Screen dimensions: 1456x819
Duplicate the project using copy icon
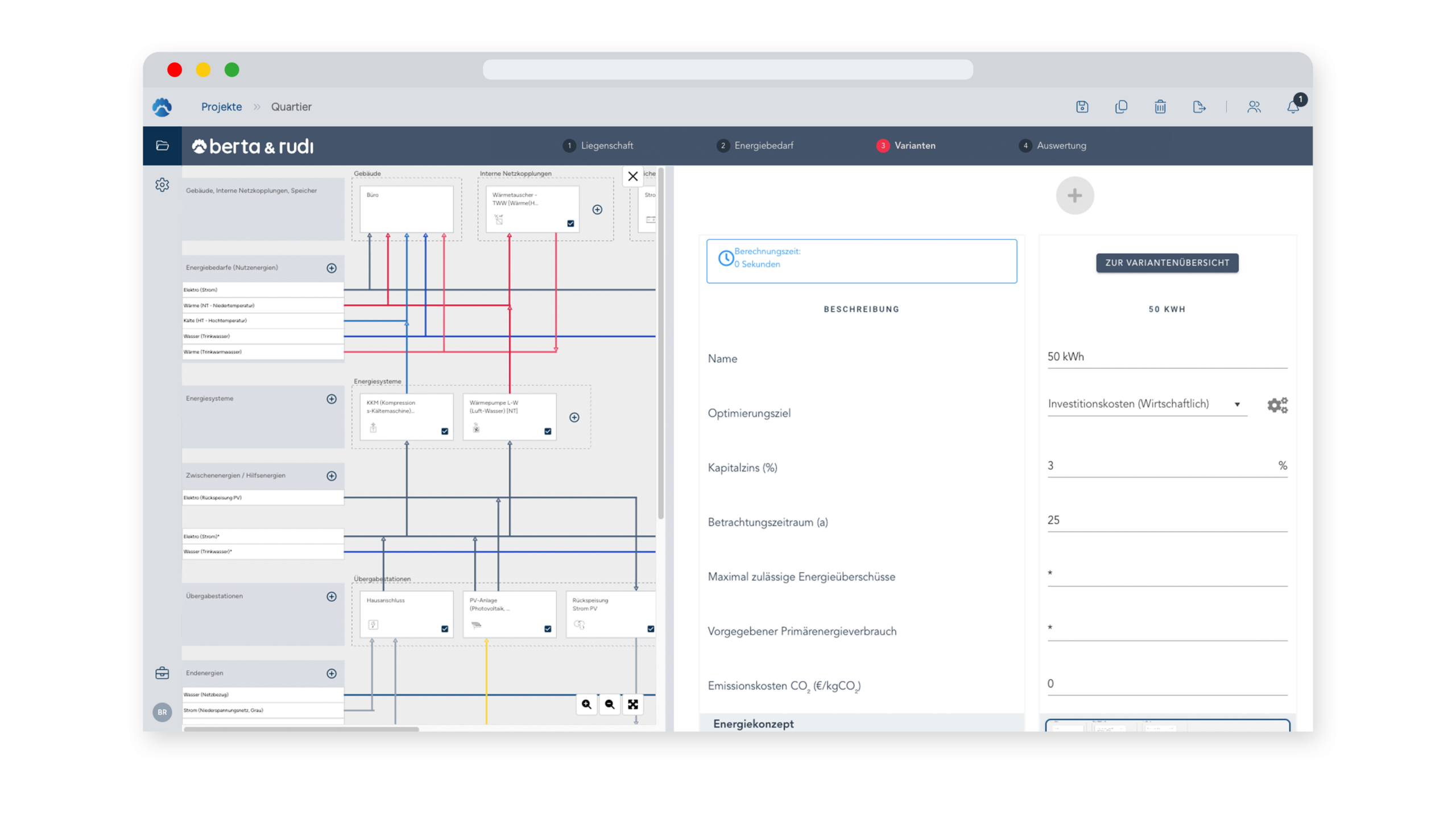pyautogui.click(x=1121, y=107)
